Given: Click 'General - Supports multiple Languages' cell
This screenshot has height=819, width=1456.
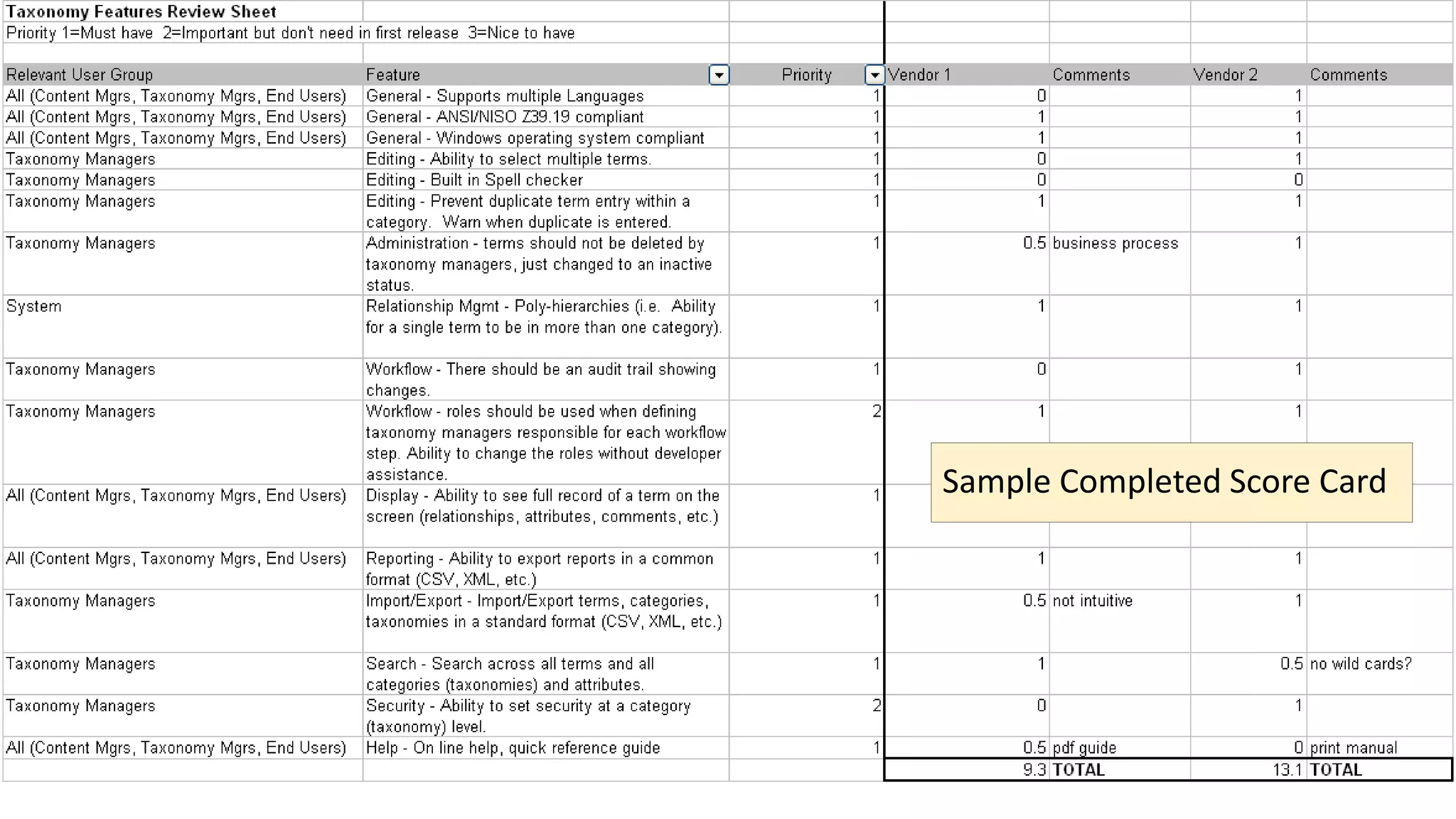Looking at the screenshot, I should click(x=546, y=96).
